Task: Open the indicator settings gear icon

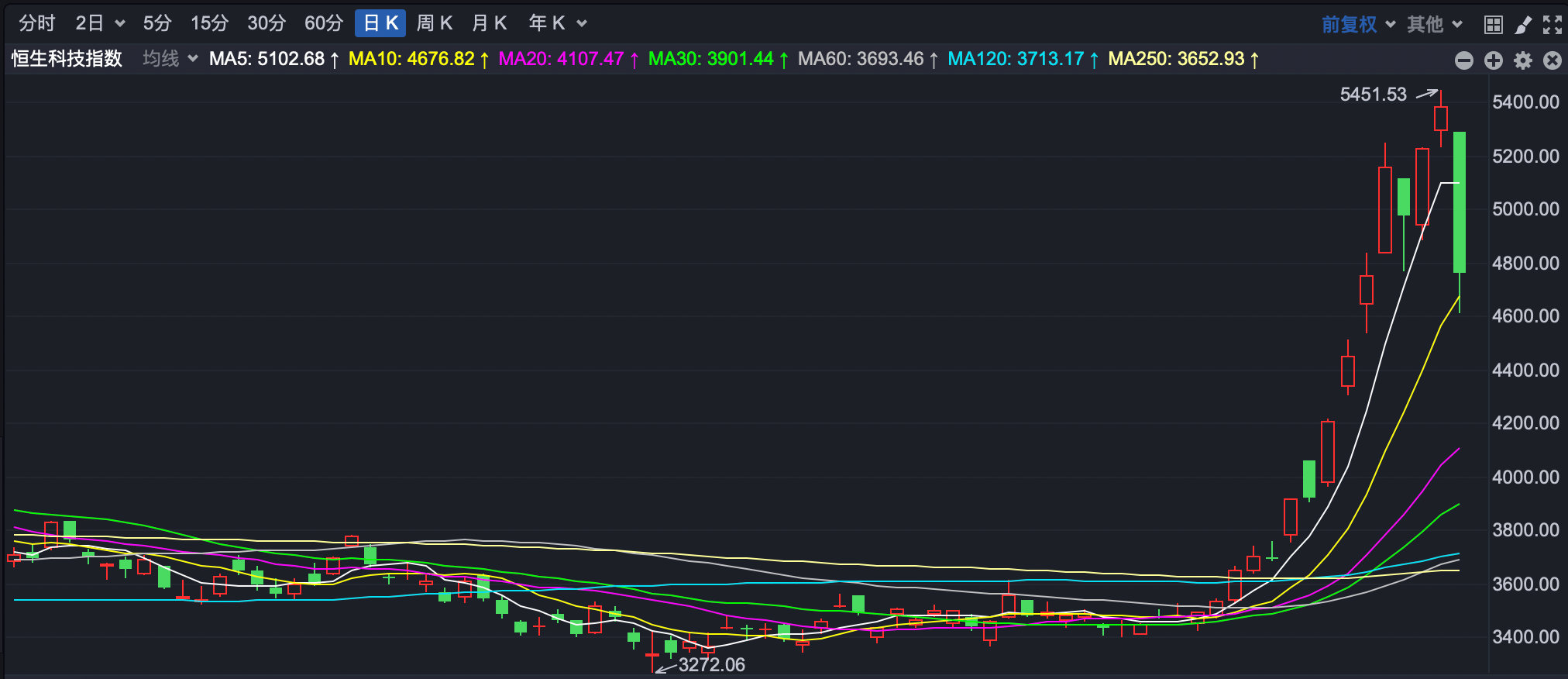Action: [x=1523, y=60]
